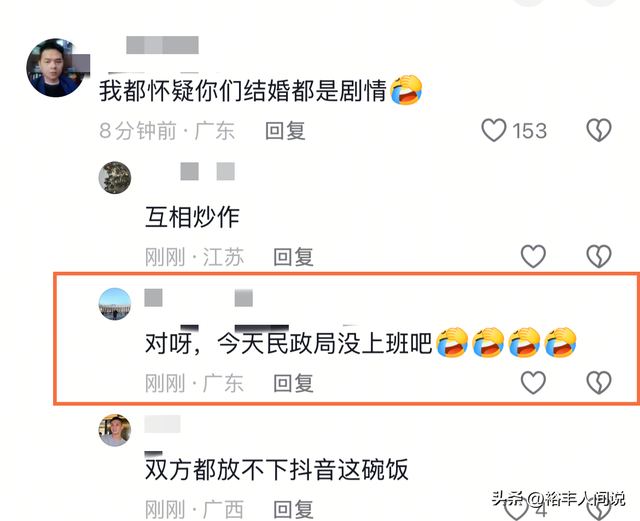Tap the 153 like count
Image resolution: width=640 pixels, height=521 pixels.
529,131
